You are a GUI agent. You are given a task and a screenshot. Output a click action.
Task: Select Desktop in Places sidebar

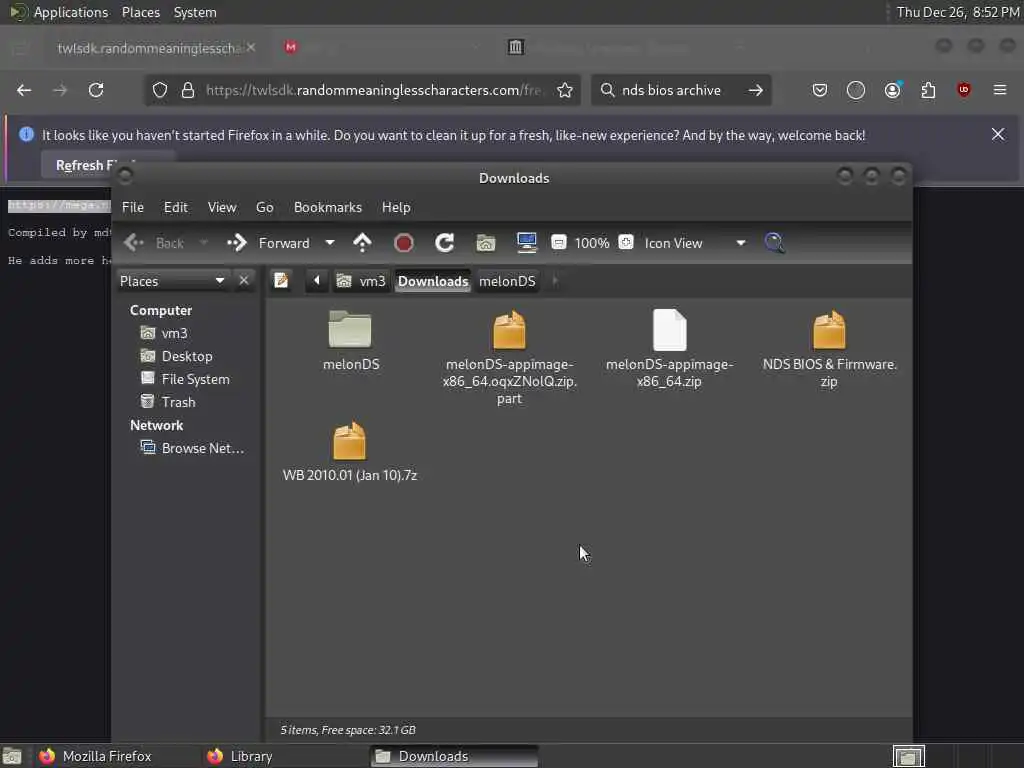coord(177,356)
